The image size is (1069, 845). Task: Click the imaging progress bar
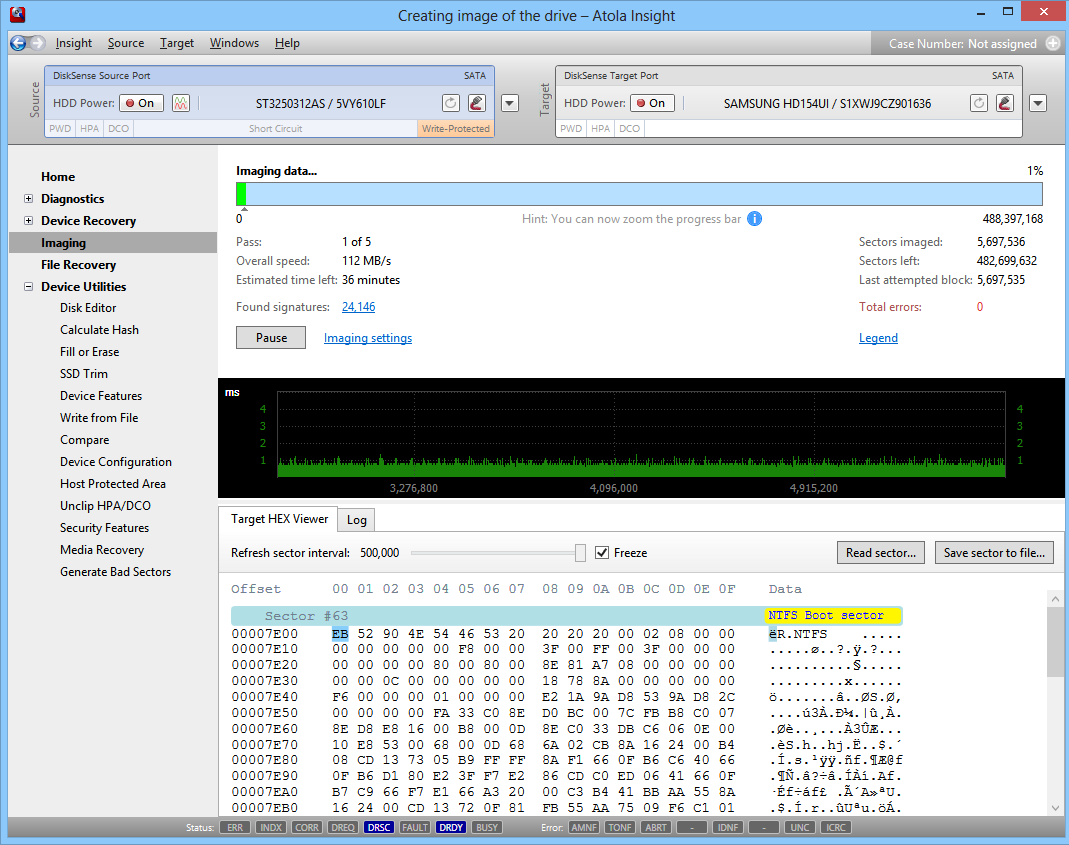tap(639, 194)
